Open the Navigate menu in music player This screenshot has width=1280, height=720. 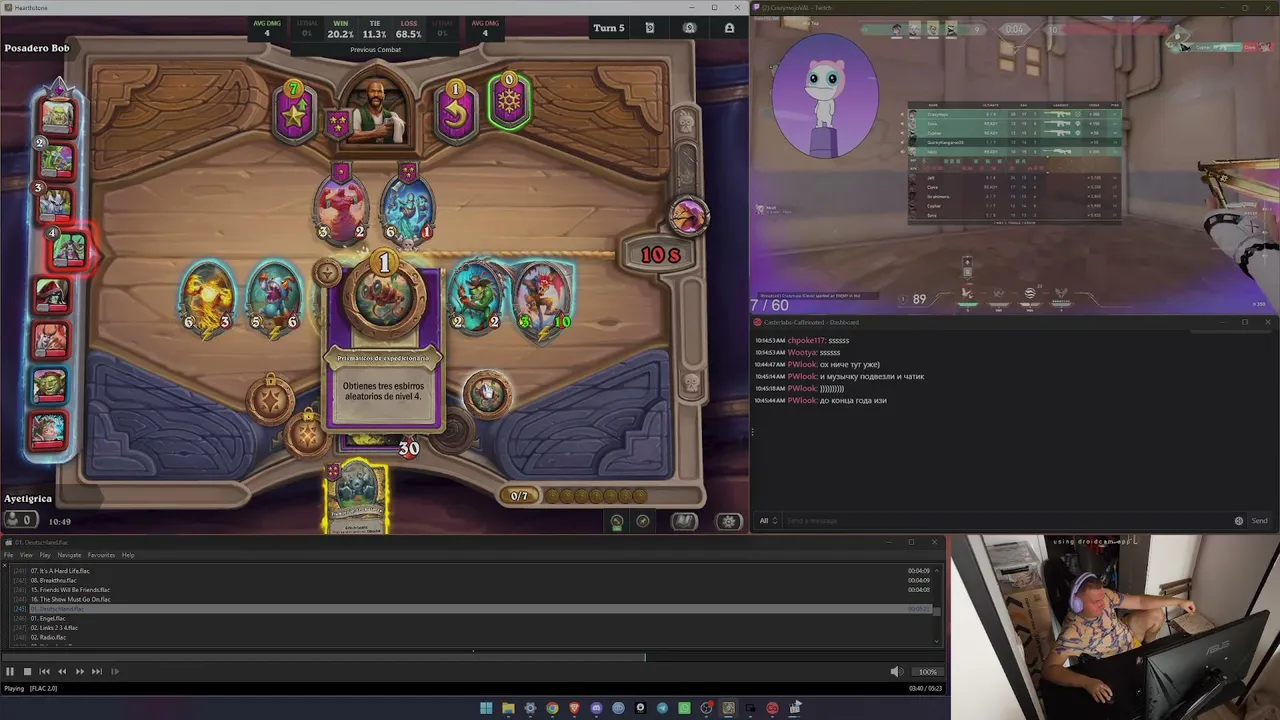click(x=69, y=555)
